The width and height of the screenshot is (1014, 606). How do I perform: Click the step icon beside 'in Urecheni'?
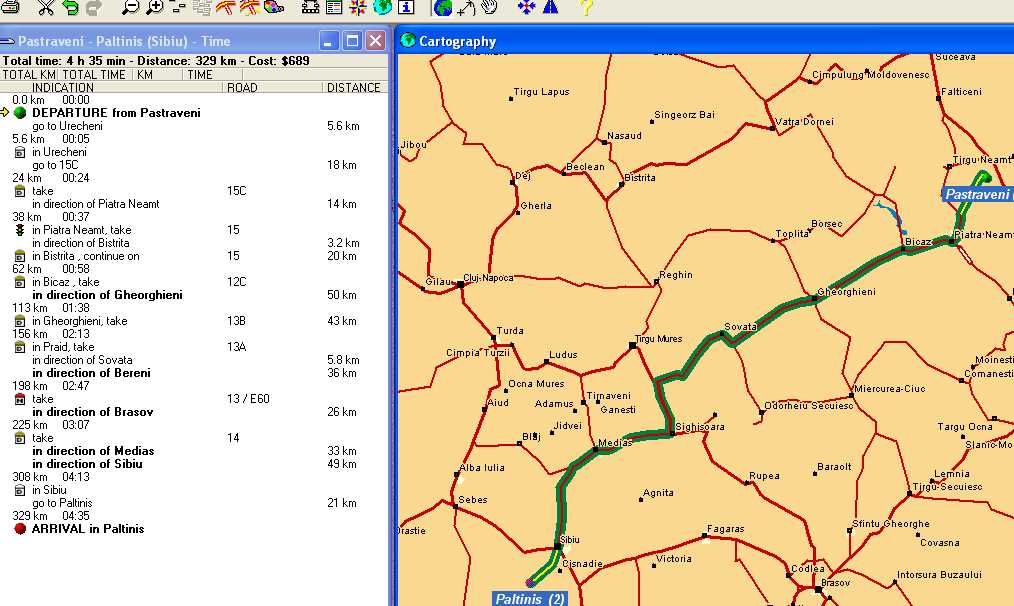tap(20, 152)
